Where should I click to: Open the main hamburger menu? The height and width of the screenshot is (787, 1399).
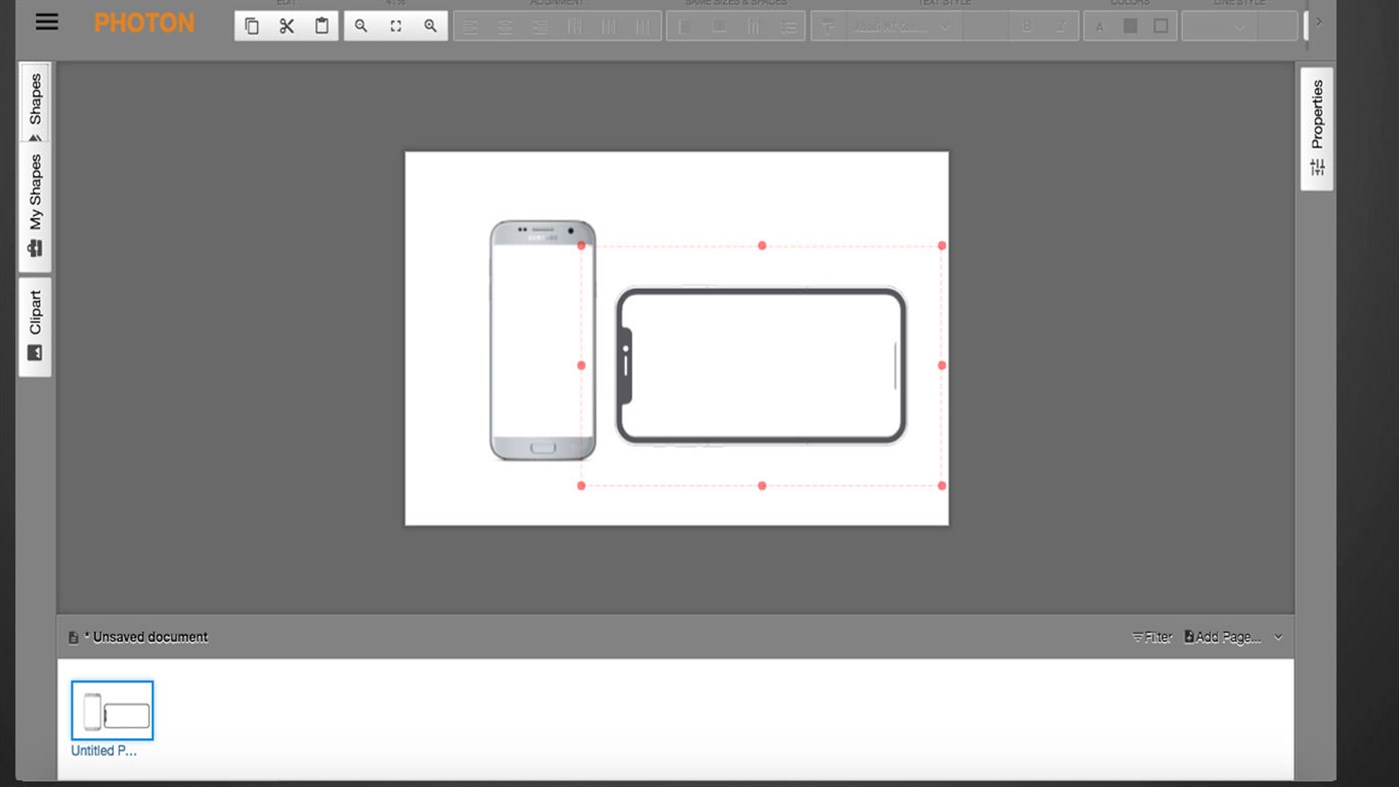(46, 21)
